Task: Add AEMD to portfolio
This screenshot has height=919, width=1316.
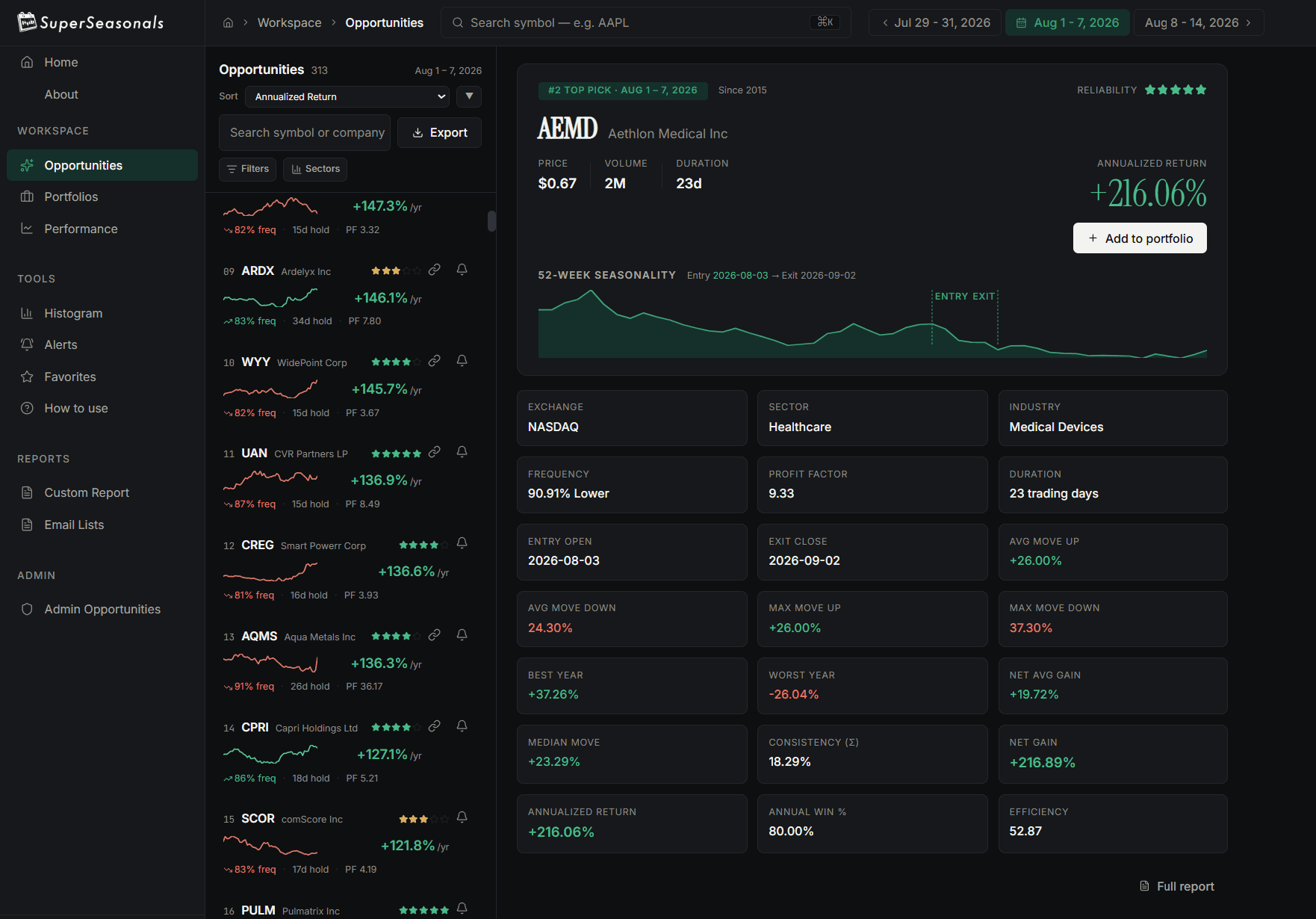Action: click(1140, 238)
